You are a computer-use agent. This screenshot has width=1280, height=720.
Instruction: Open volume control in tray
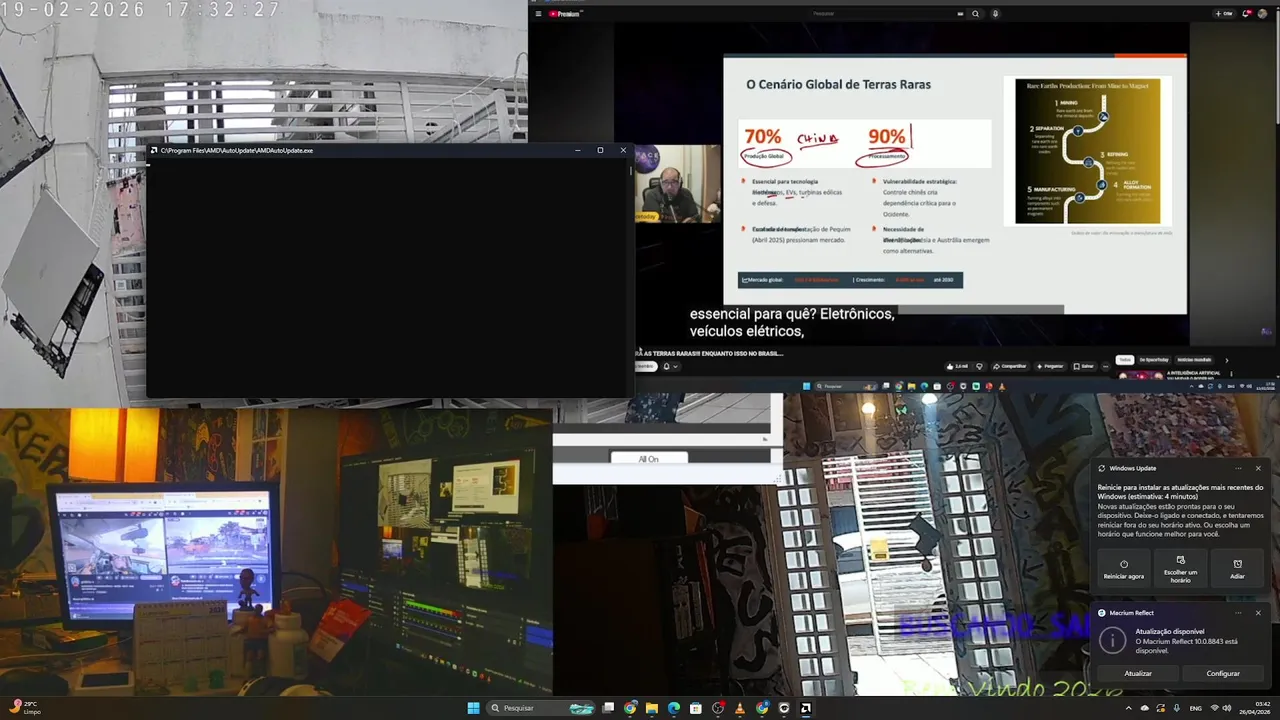1228,708
